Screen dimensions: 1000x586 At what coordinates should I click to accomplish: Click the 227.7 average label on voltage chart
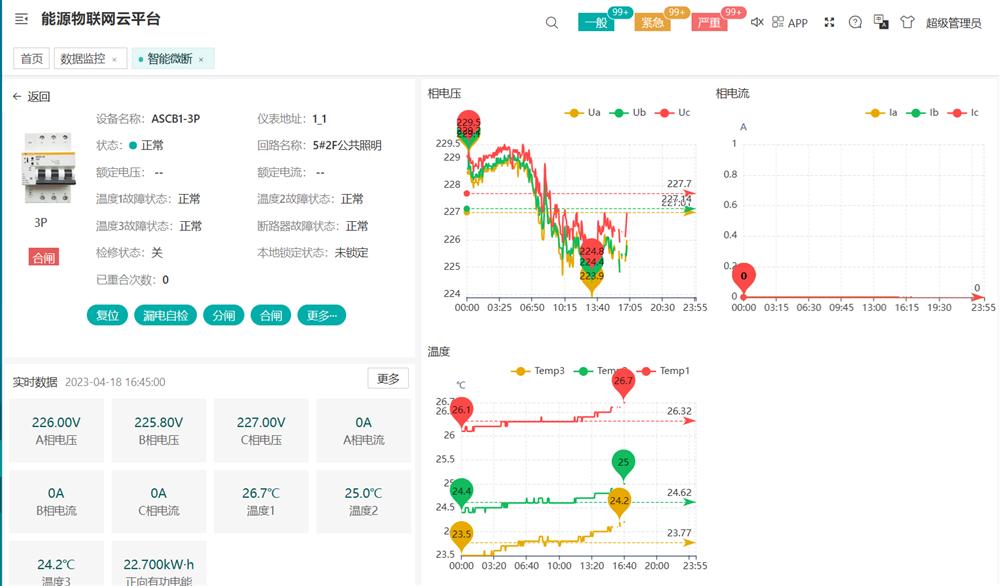click(679, 184)
